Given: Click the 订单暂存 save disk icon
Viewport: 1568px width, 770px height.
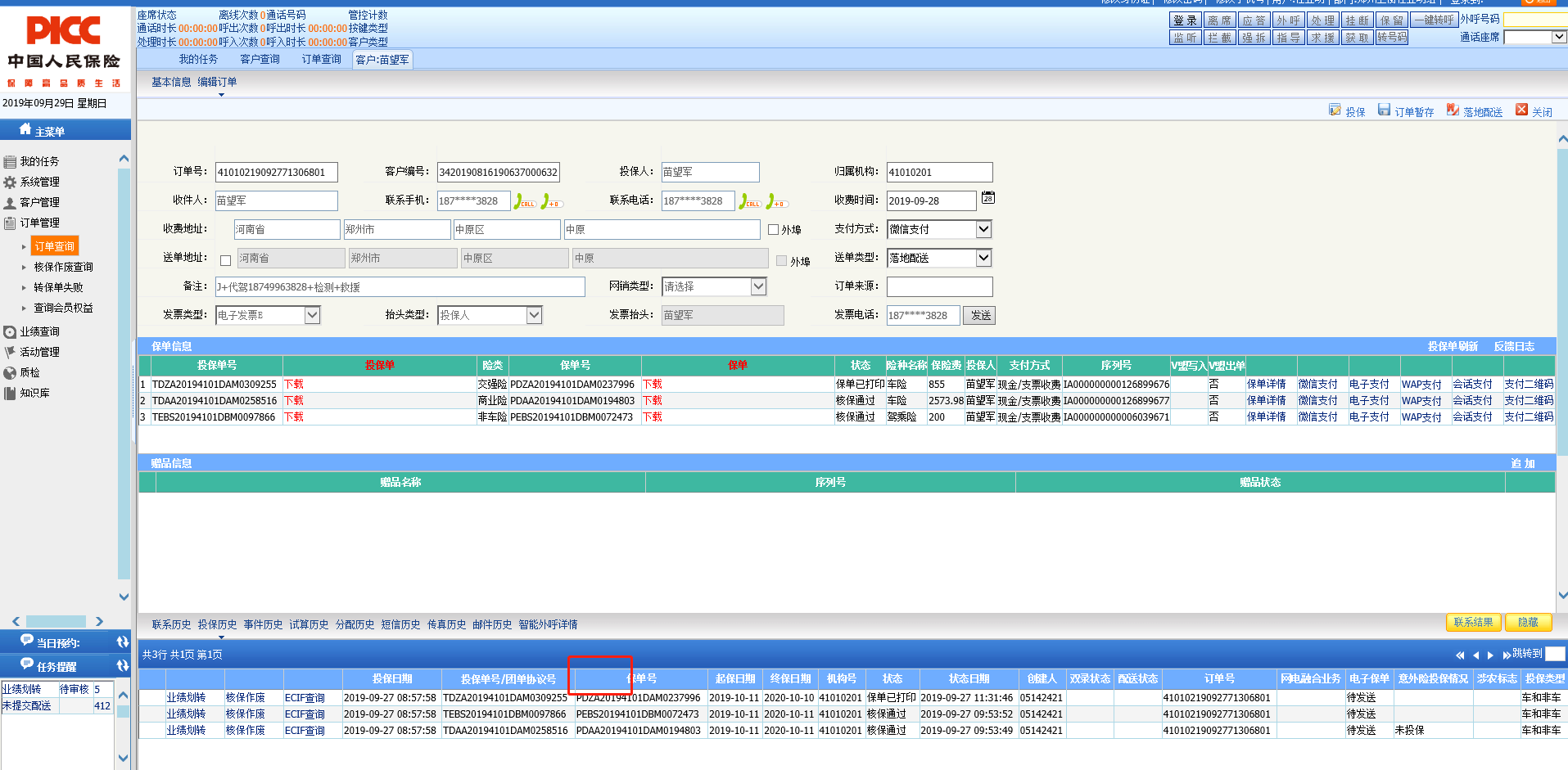Looking at the screenshot, I should pyautogui.click(x=1384, y=110).
